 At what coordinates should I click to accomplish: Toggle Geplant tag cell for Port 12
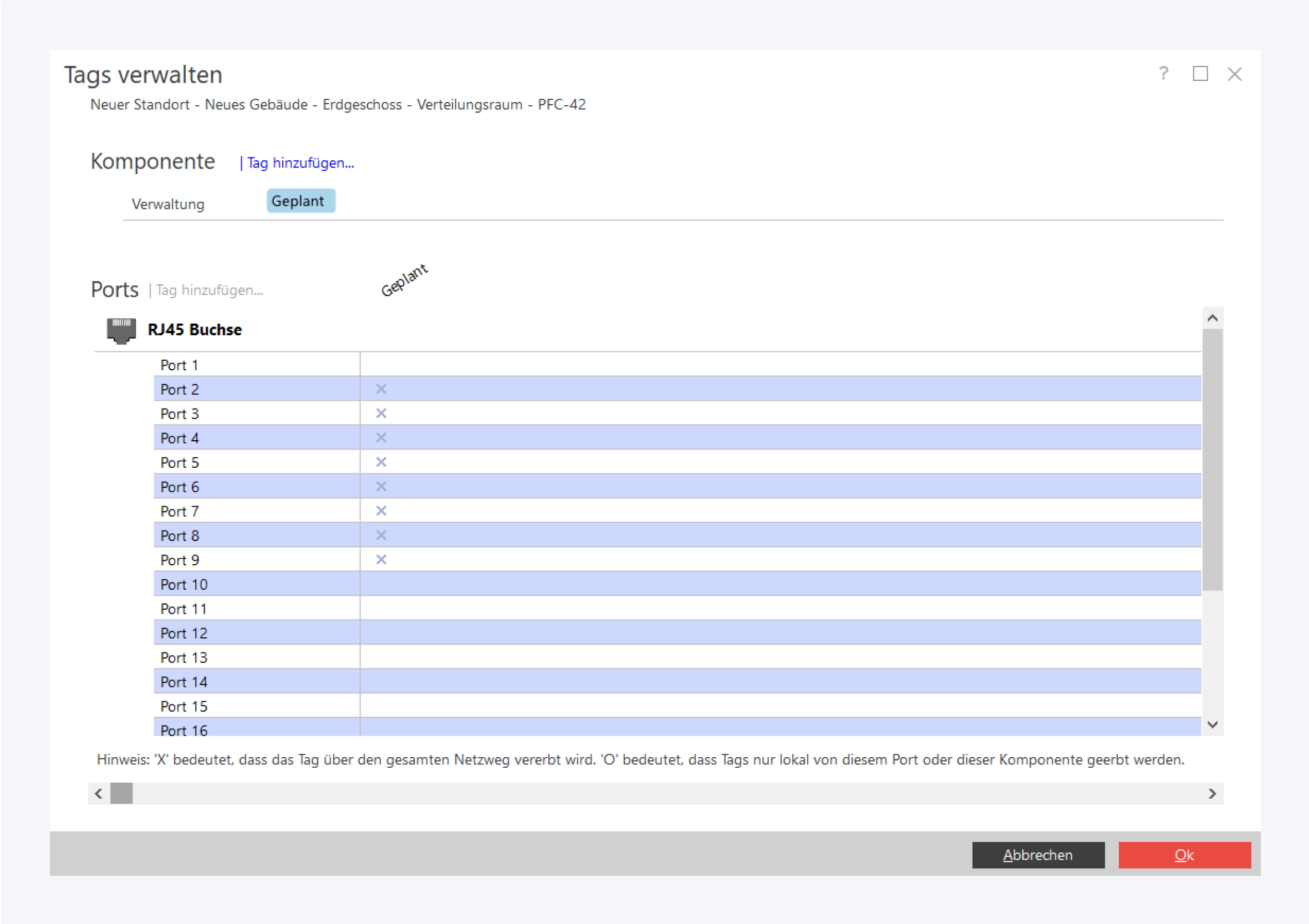(381, 632)
